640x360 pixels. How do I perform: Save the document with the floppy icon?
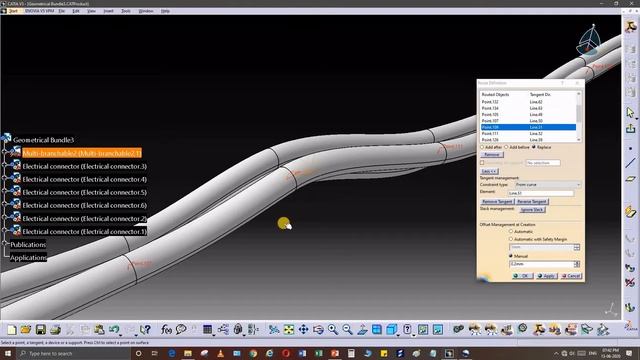click(x=40, y=329)
